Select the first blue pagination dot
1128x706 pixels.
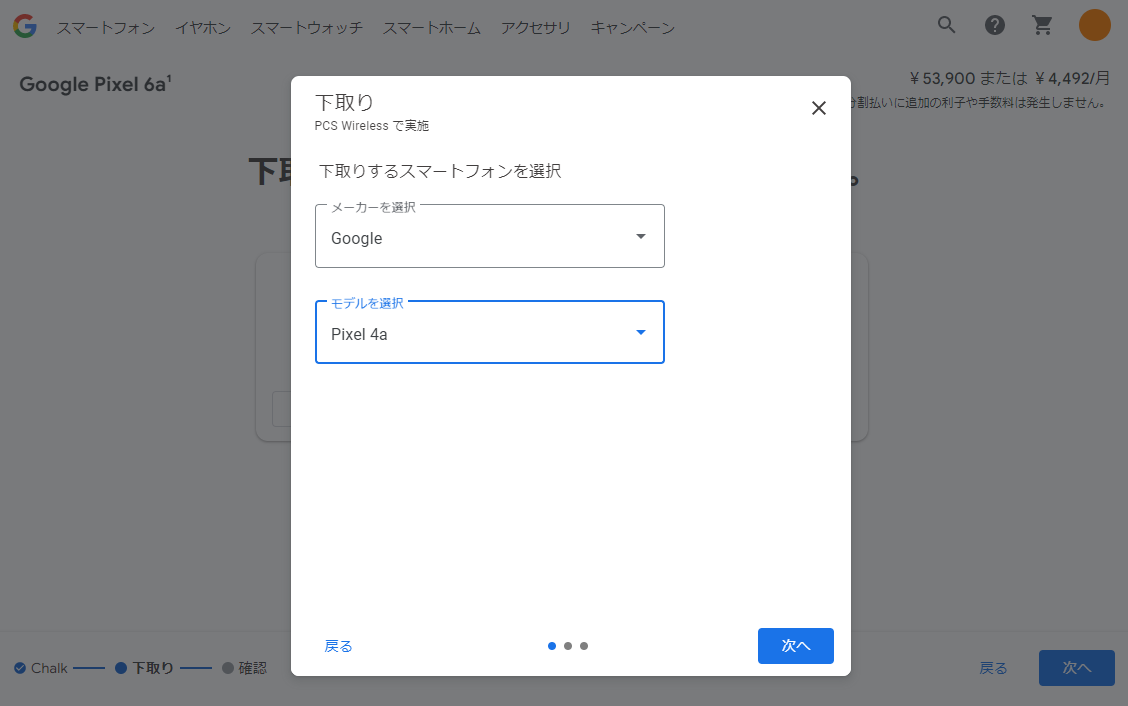552,646
